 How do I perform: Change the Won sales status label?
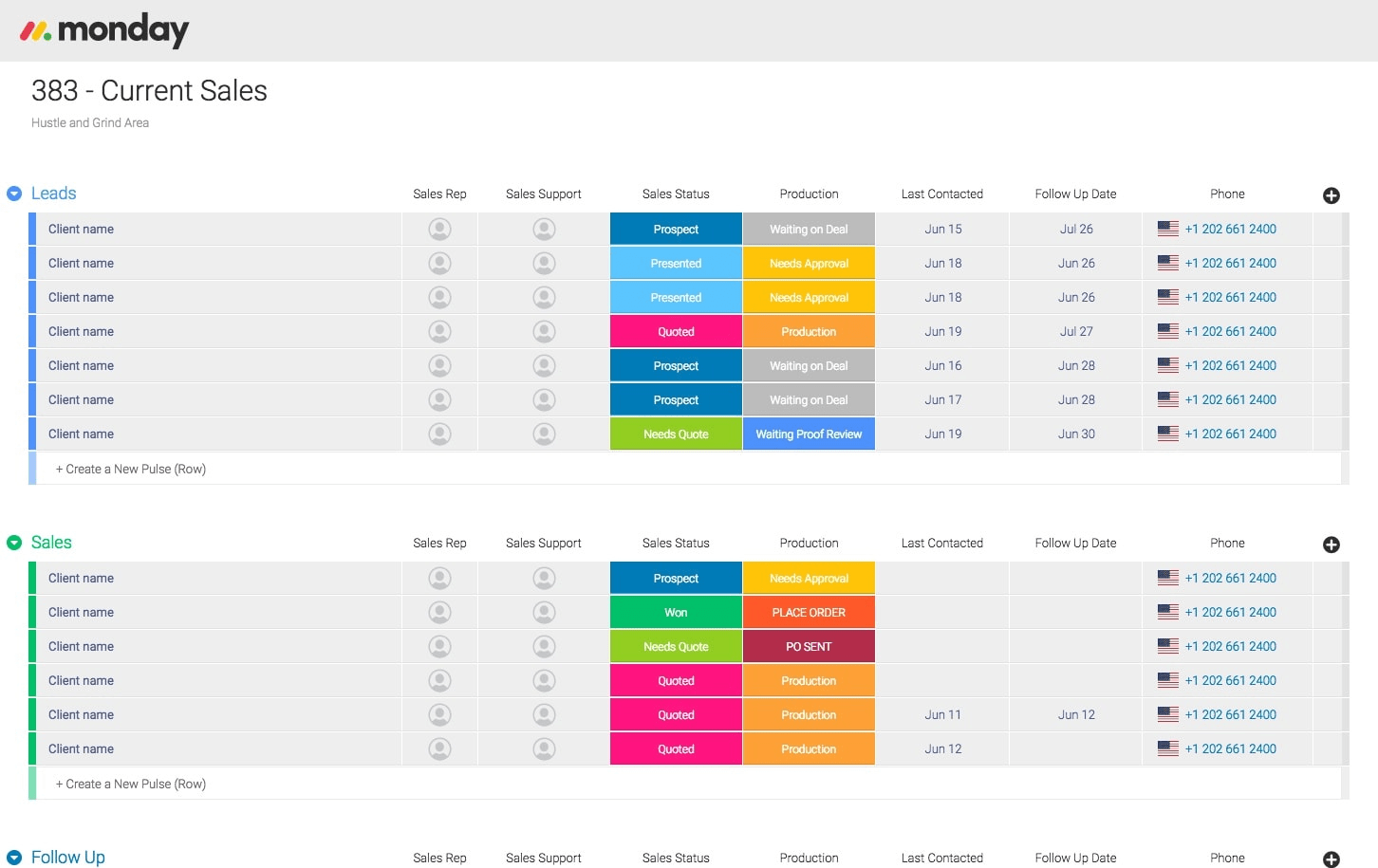[x=676, y=612]
